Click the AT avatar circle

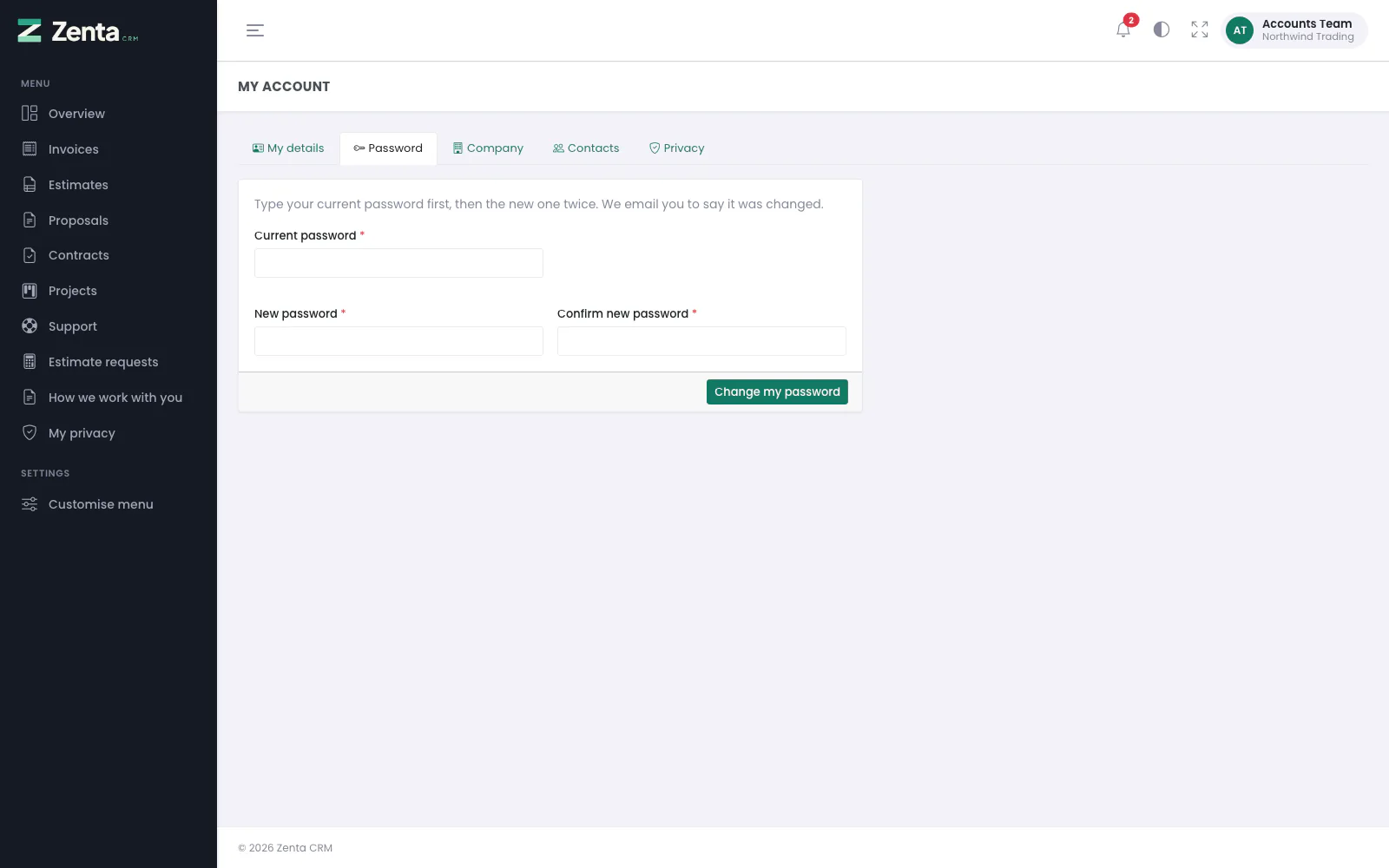[1240, 30]
